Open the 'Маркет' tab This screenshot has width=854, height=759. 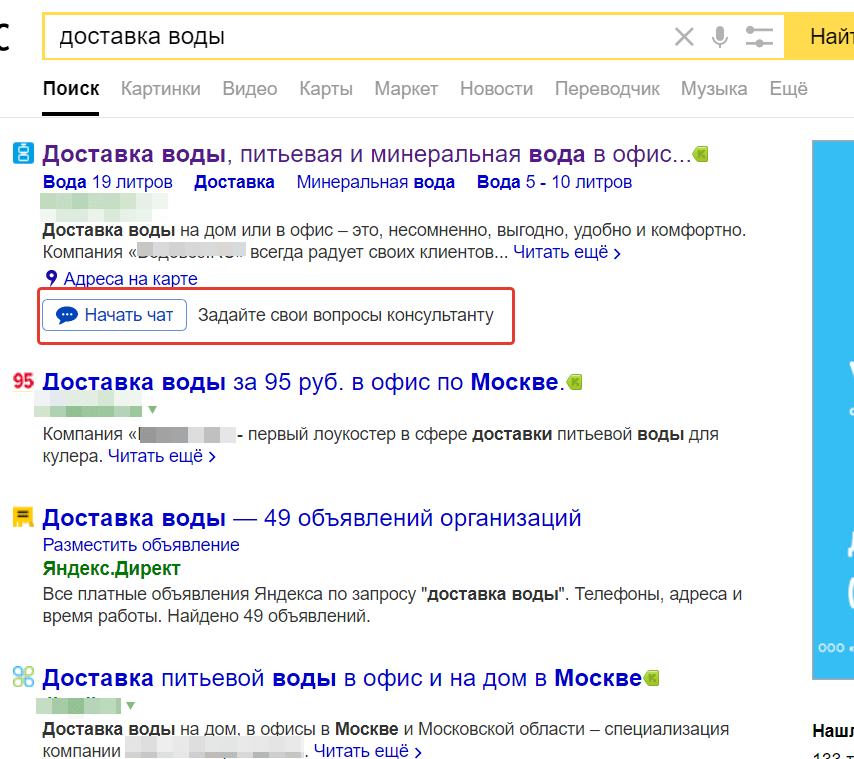click(406, 89)
